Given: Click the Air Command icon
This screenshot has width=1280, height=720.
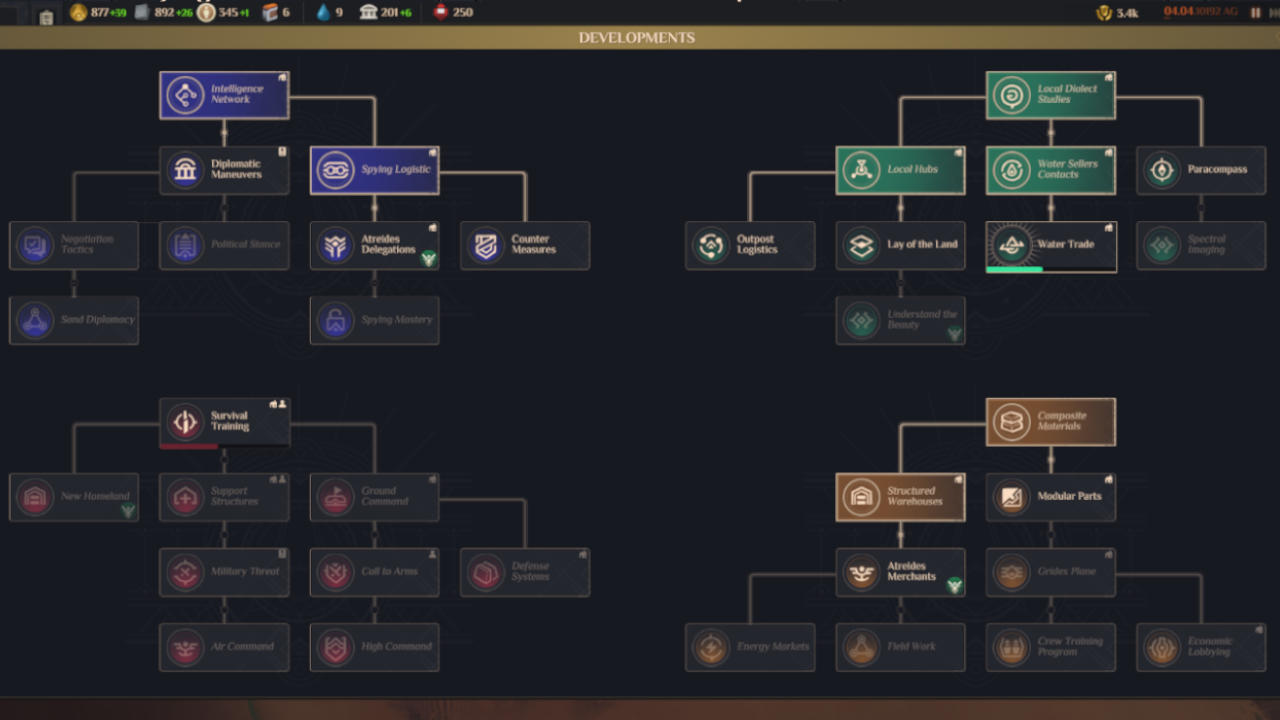Looking at the screenshot, I should 185,648.
